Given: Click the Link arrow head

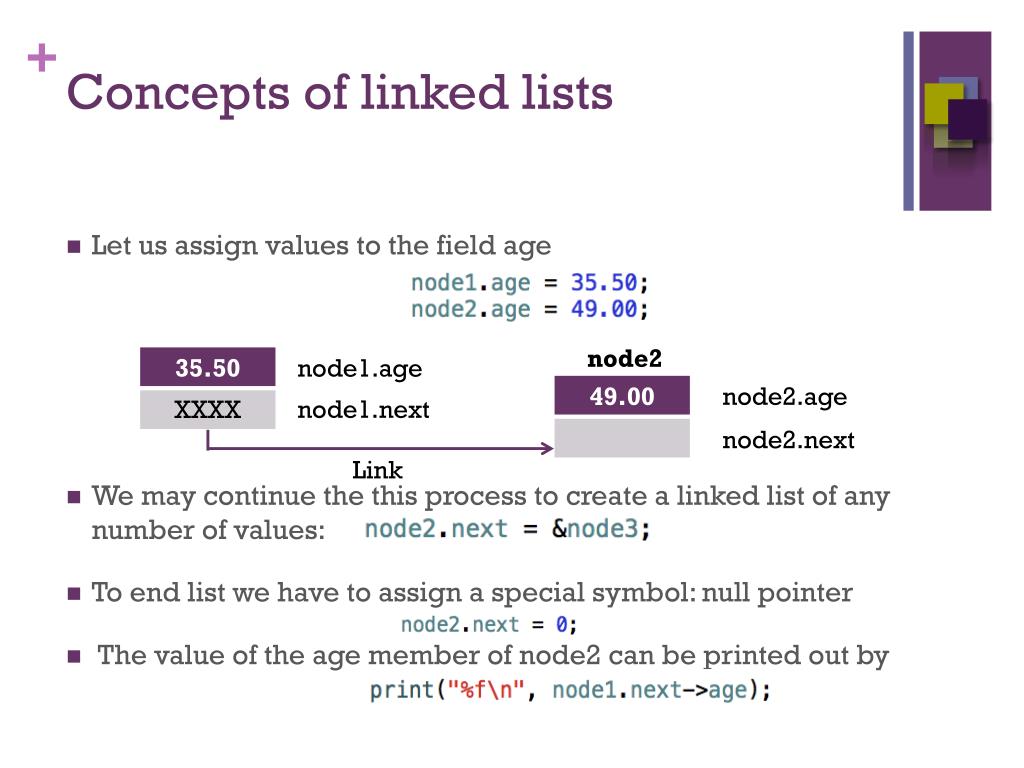Looking at the screenshot, I should (547, 448).
